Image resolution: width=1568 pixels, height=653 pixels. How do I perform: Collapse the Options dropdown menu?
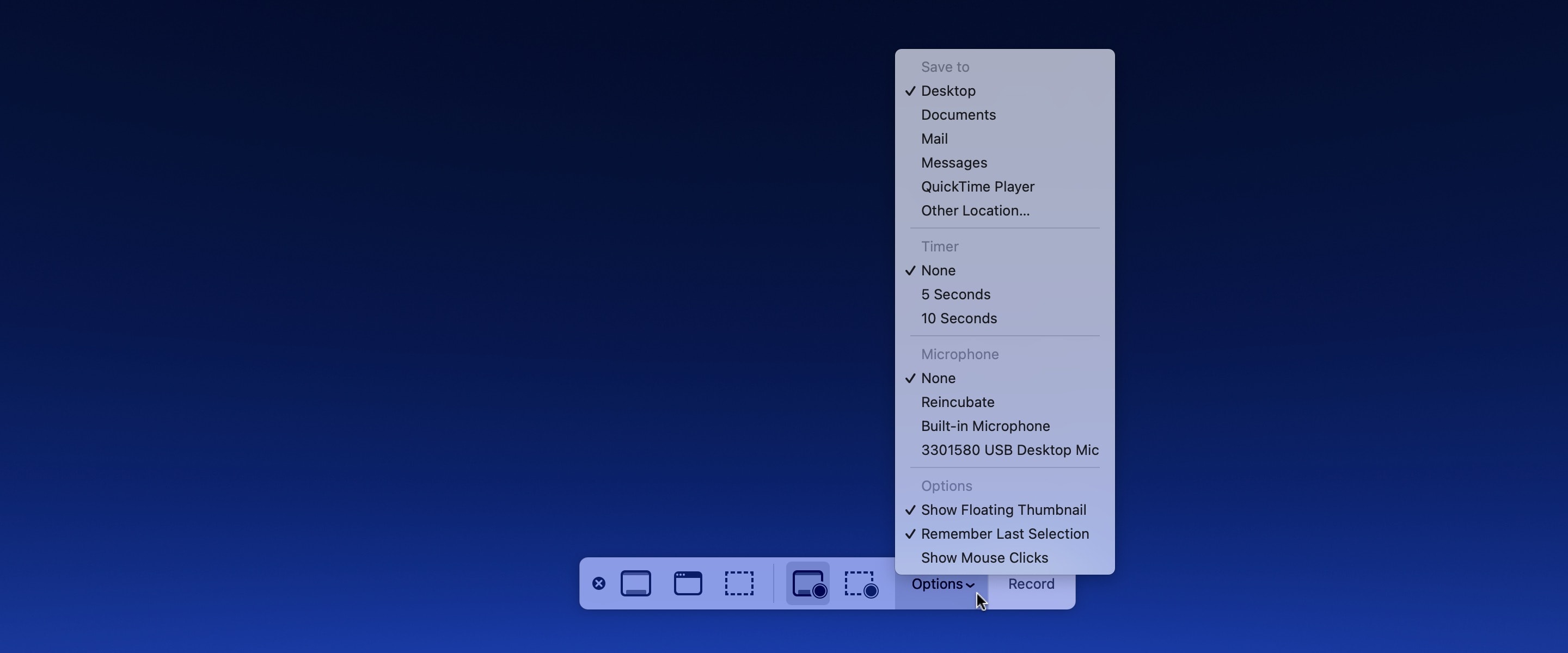[942, 584]
